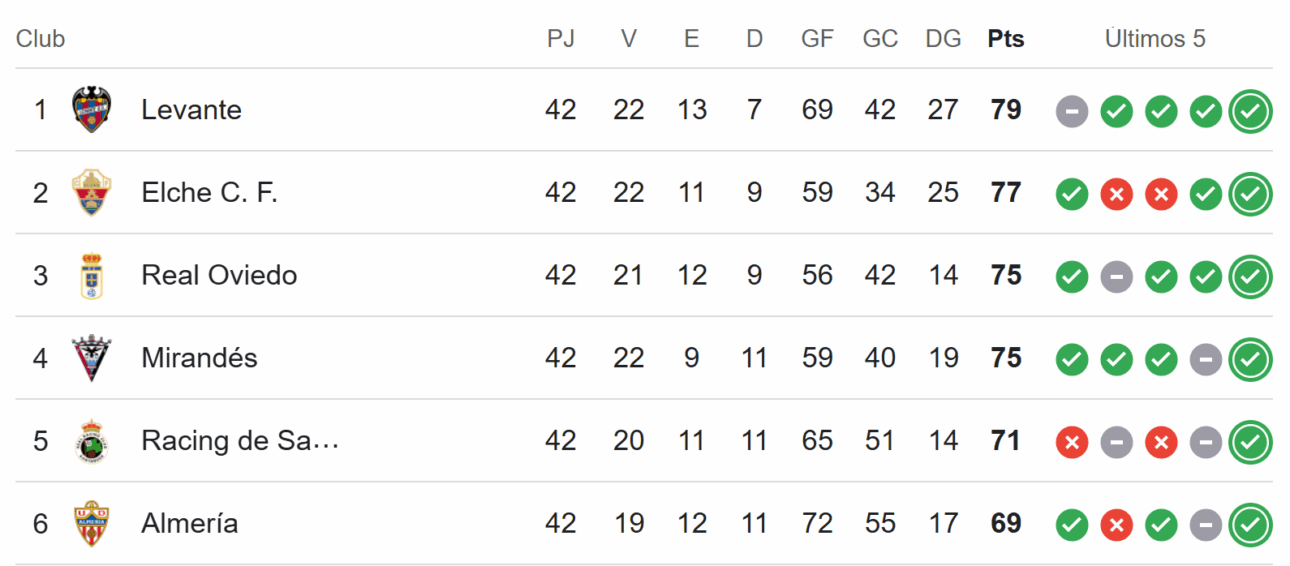Viewport: 1290px width, 566px height.
Task: Open the Levante team name link
Action: coord(191,109)
